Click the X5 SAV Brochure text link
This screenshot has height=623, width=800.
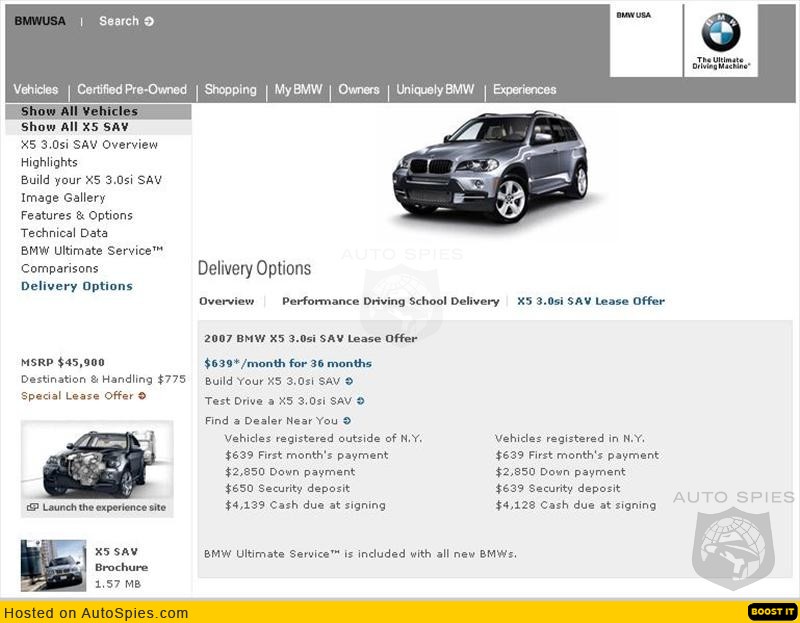tap(121, 560)
